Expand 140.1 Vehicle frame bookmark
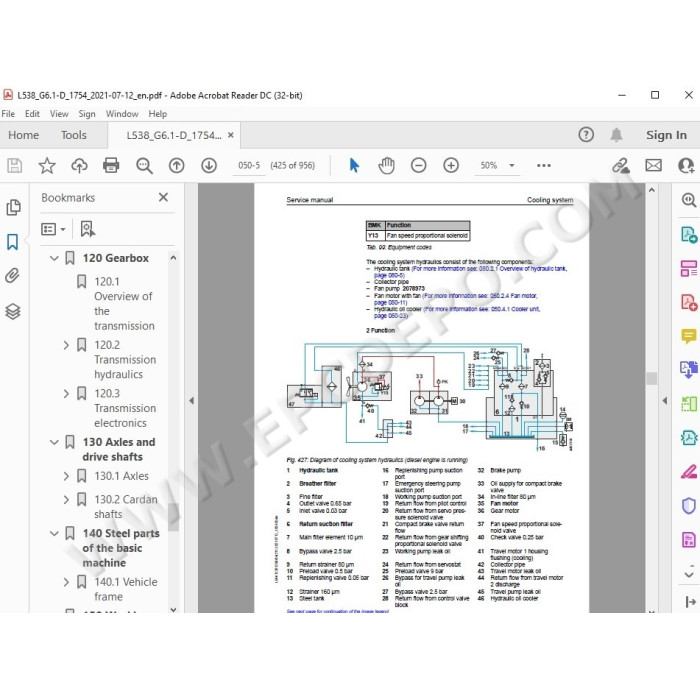The height and width of the screenshot is (700, 700). point(66,582)
